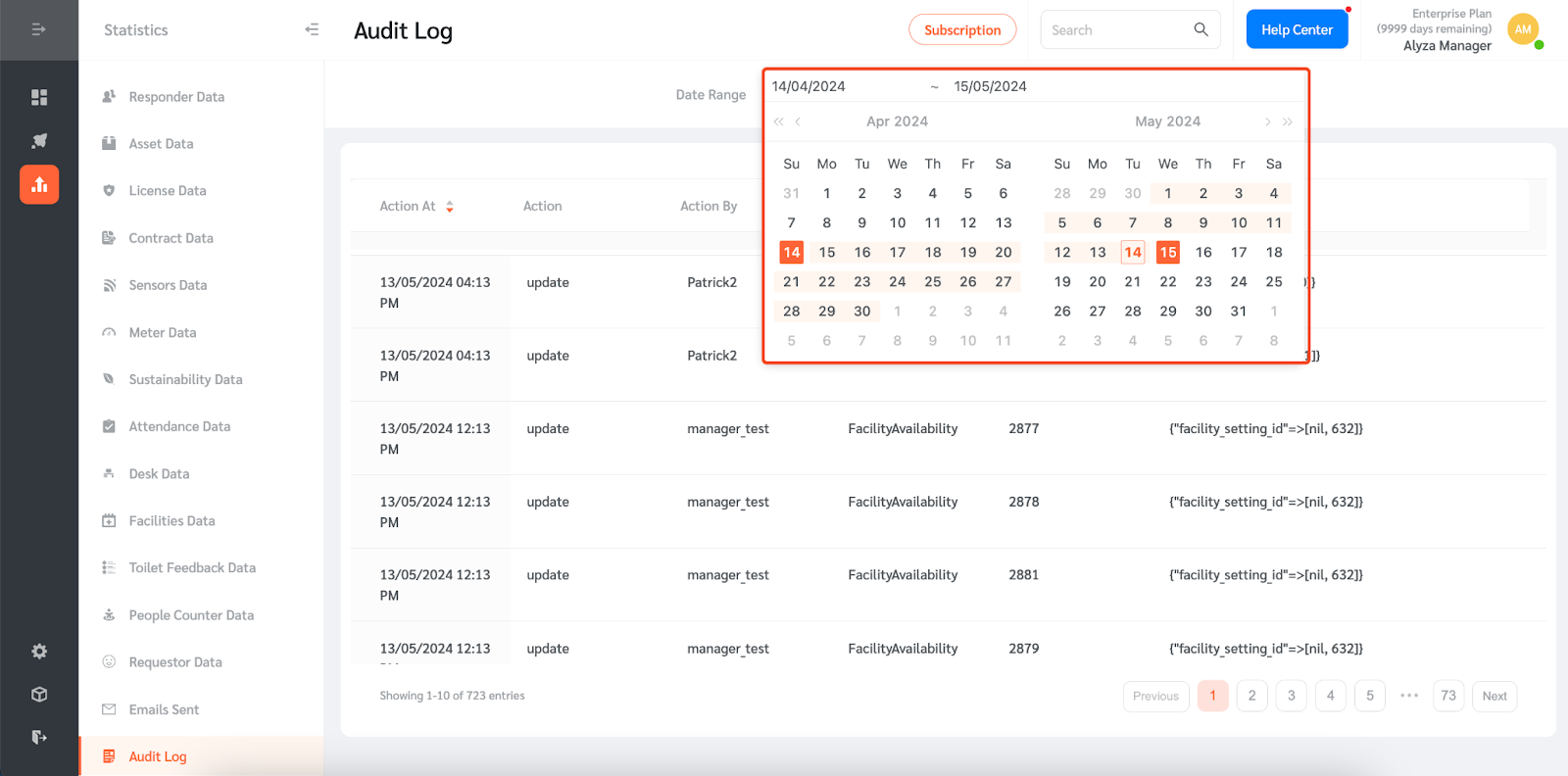Click the pagination ellipsis

click(1409, 696)
